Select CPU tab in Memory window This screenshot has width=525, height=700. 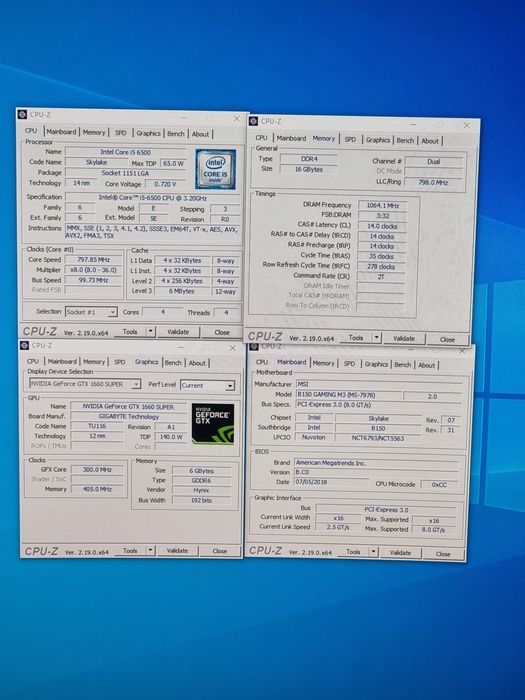pyautogui.click(x=262, y=138)
